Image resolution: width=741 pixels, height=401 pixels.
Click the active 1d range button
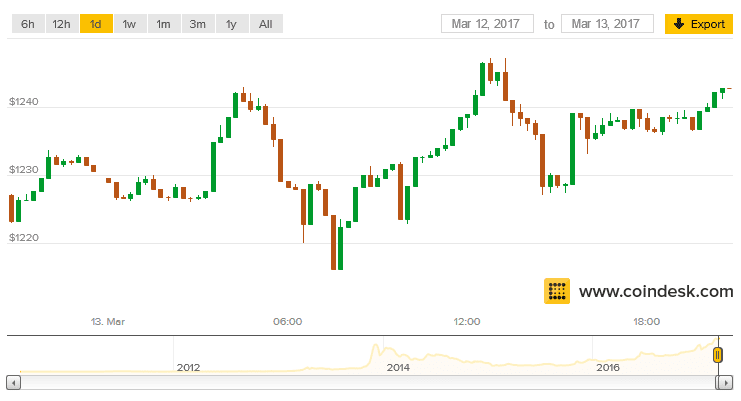pos(96,23)
